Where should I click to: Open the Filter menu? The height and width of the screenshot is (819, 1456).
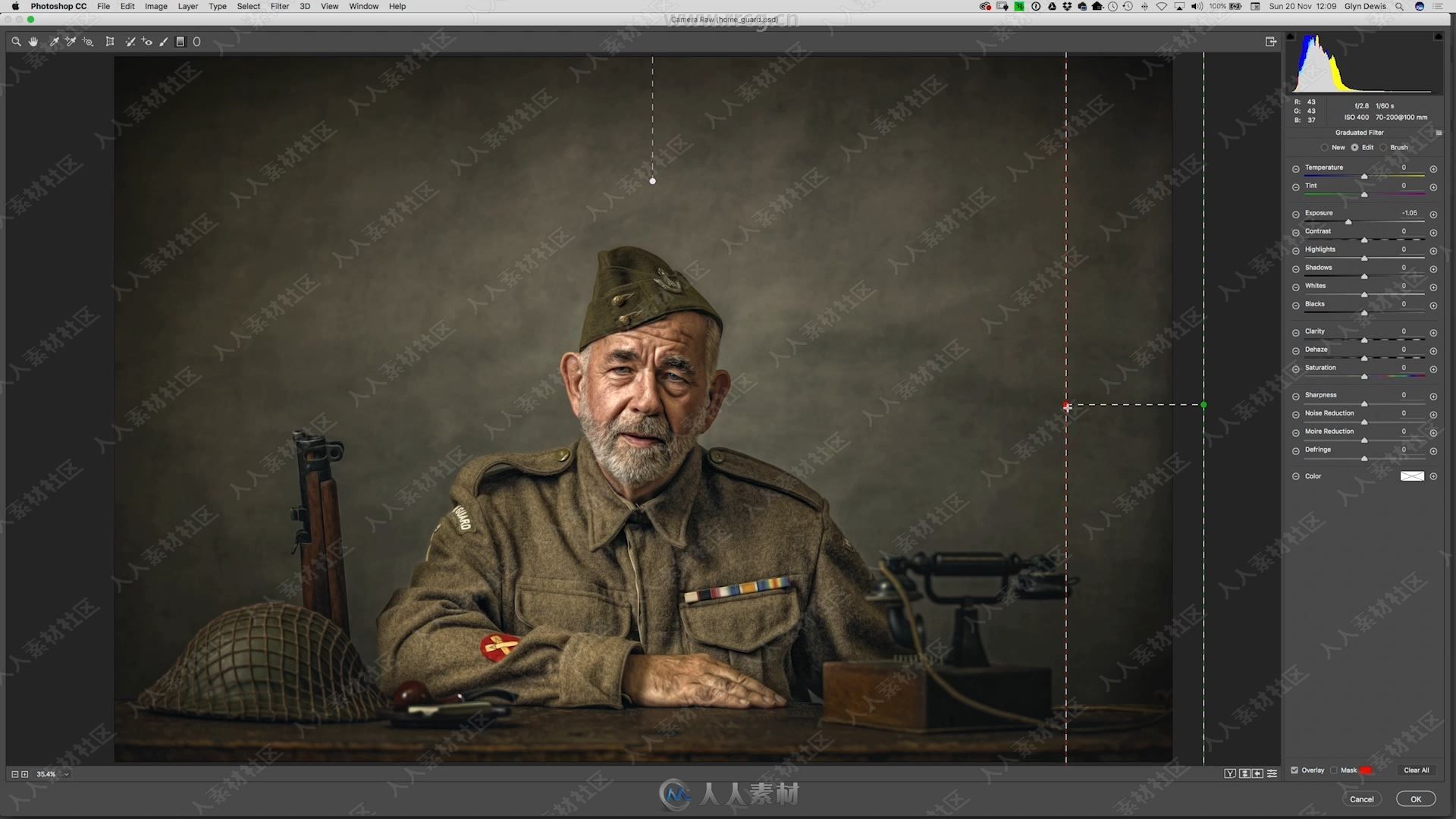click(280, 6)
